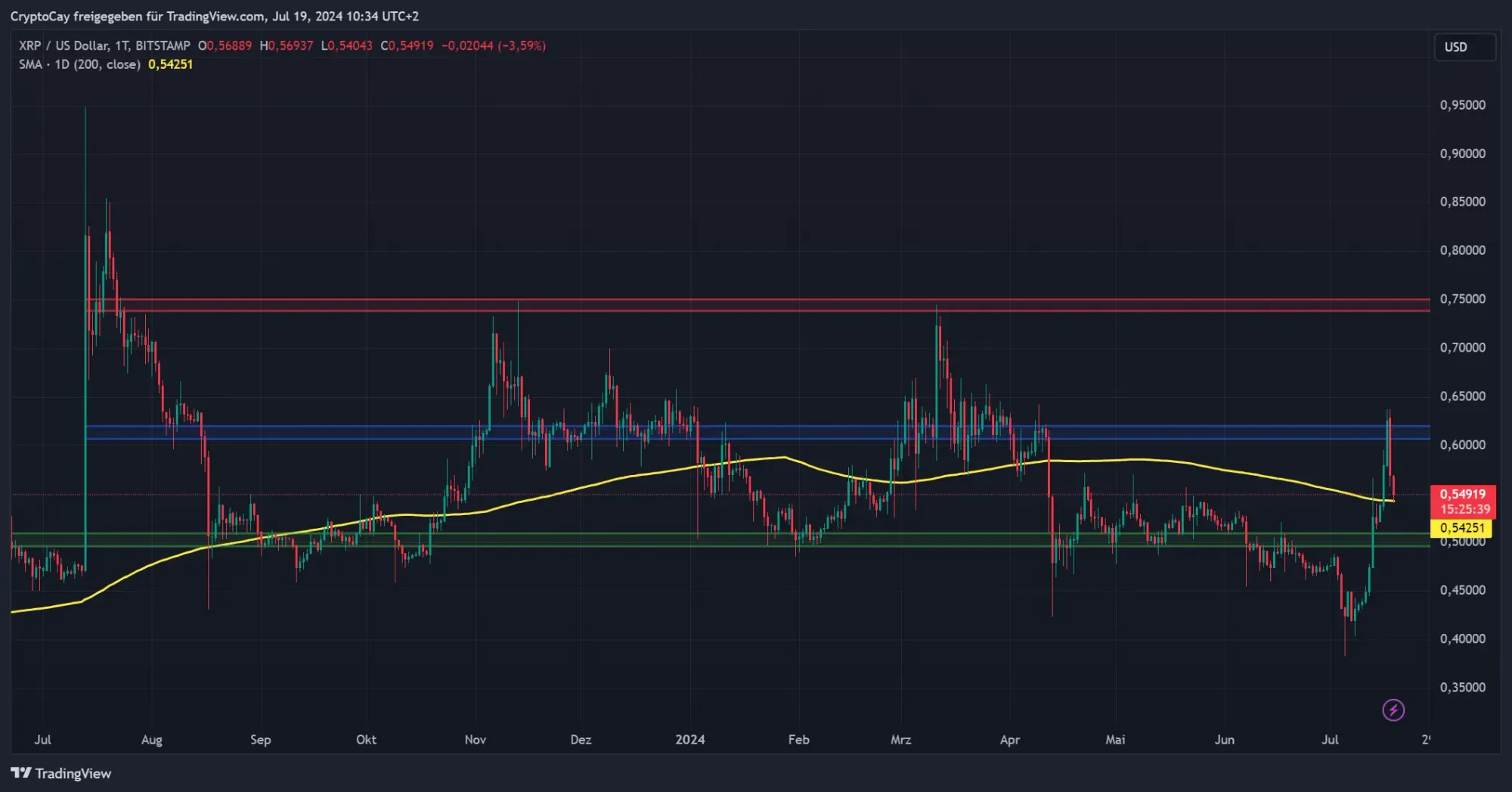This screenshot has height=792, width=1512.
Task: Click the 0,70000 price axis label
Action: [1462, 348]
